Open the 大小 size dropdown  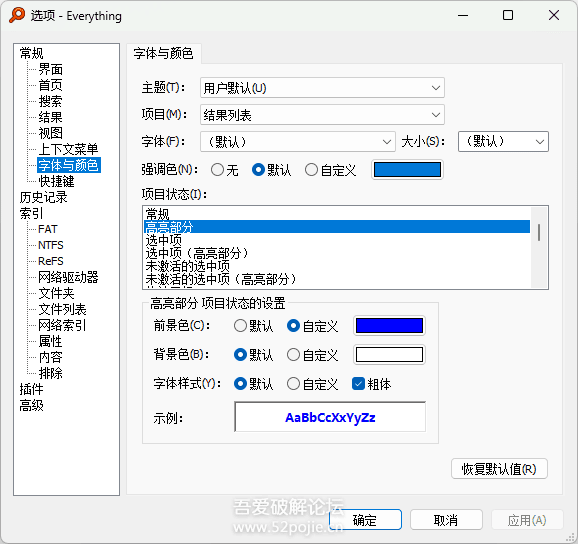pos(503,142)
